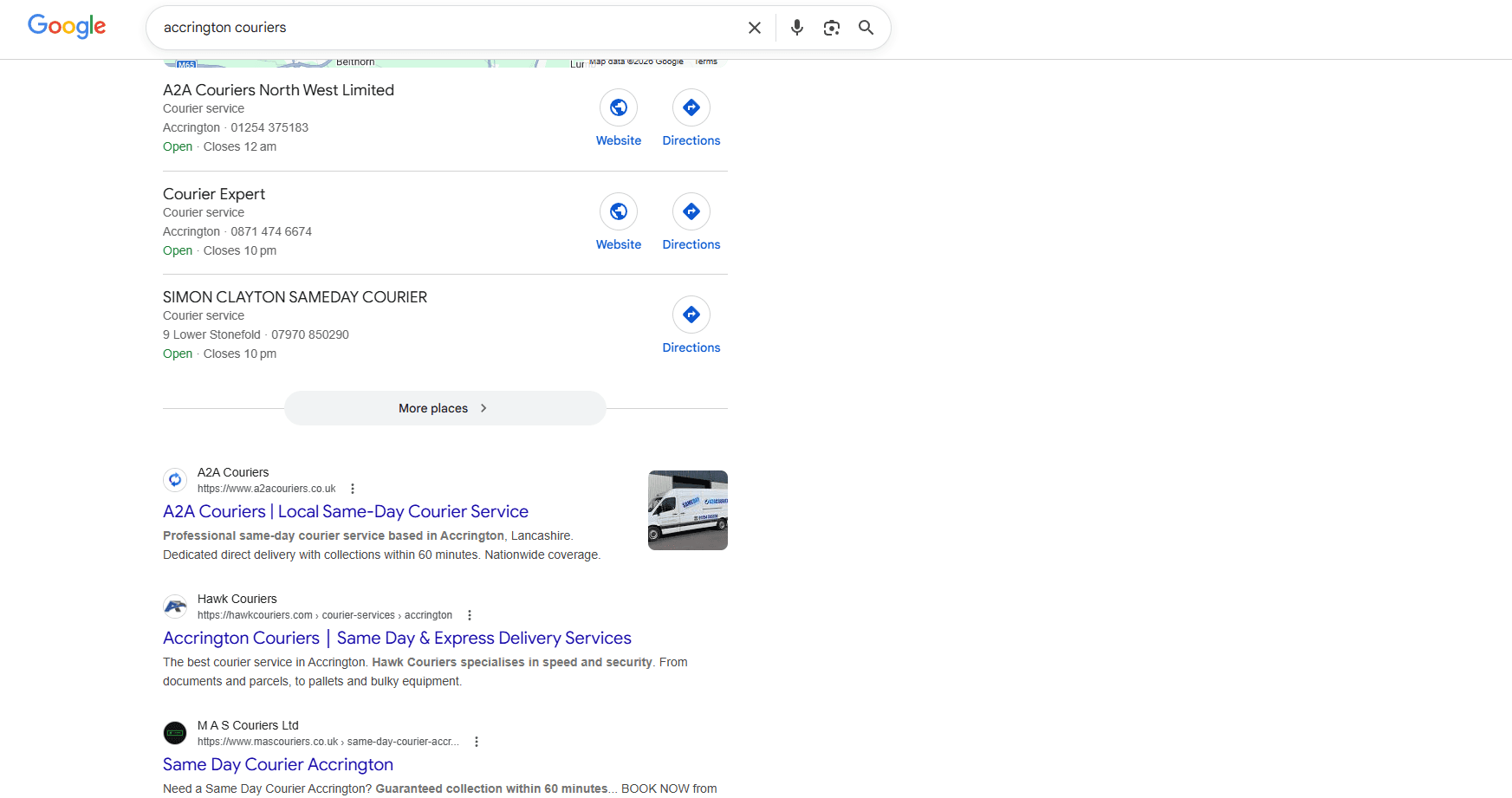1512x798 pixels.
Task: Open Accrington Couriers Same Day & Express result
Action: tap(397, 638)
